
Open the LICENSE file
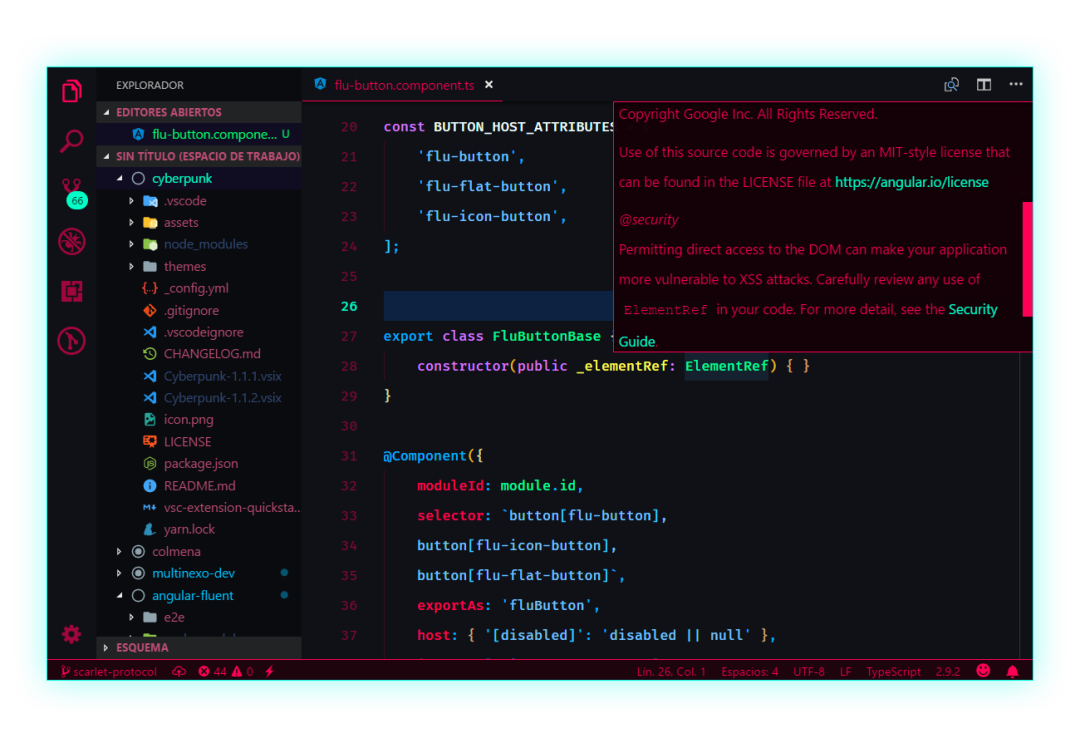tap(199, 441)
